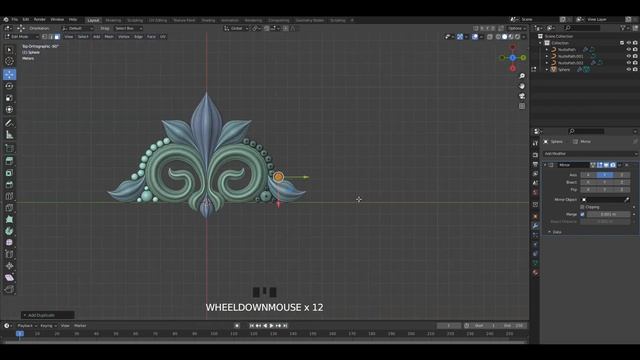Select the Extrude Region tool

[9, 161]
